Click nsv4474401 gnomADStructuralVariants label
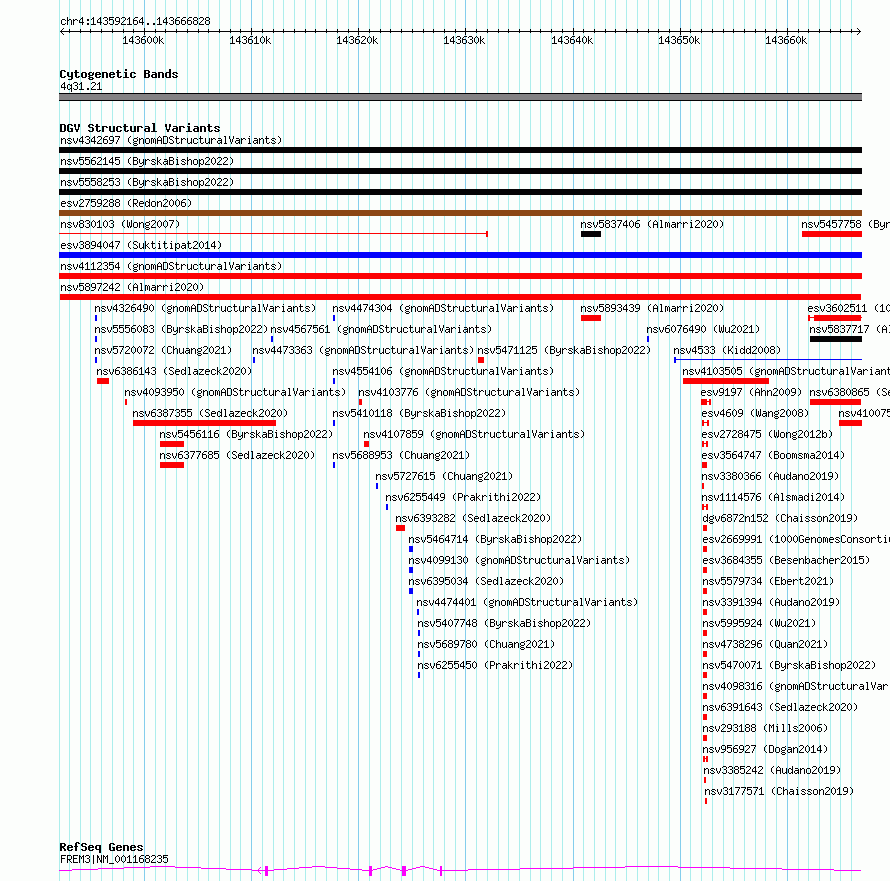 (x=527, y=602)
